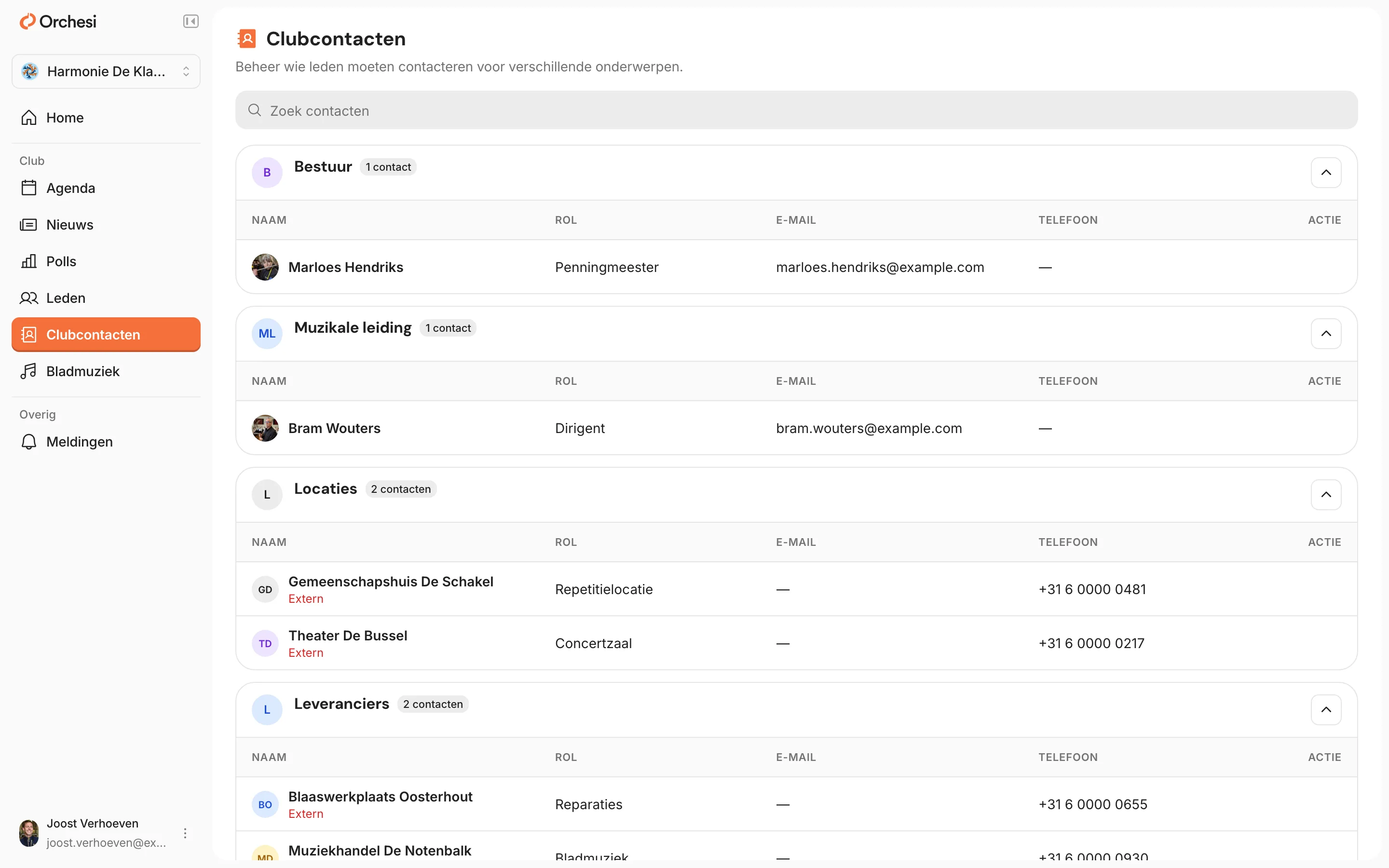Click the Orchesi logo
Viewport: 1389px width, 868px height.
click(x=58, y=22)
